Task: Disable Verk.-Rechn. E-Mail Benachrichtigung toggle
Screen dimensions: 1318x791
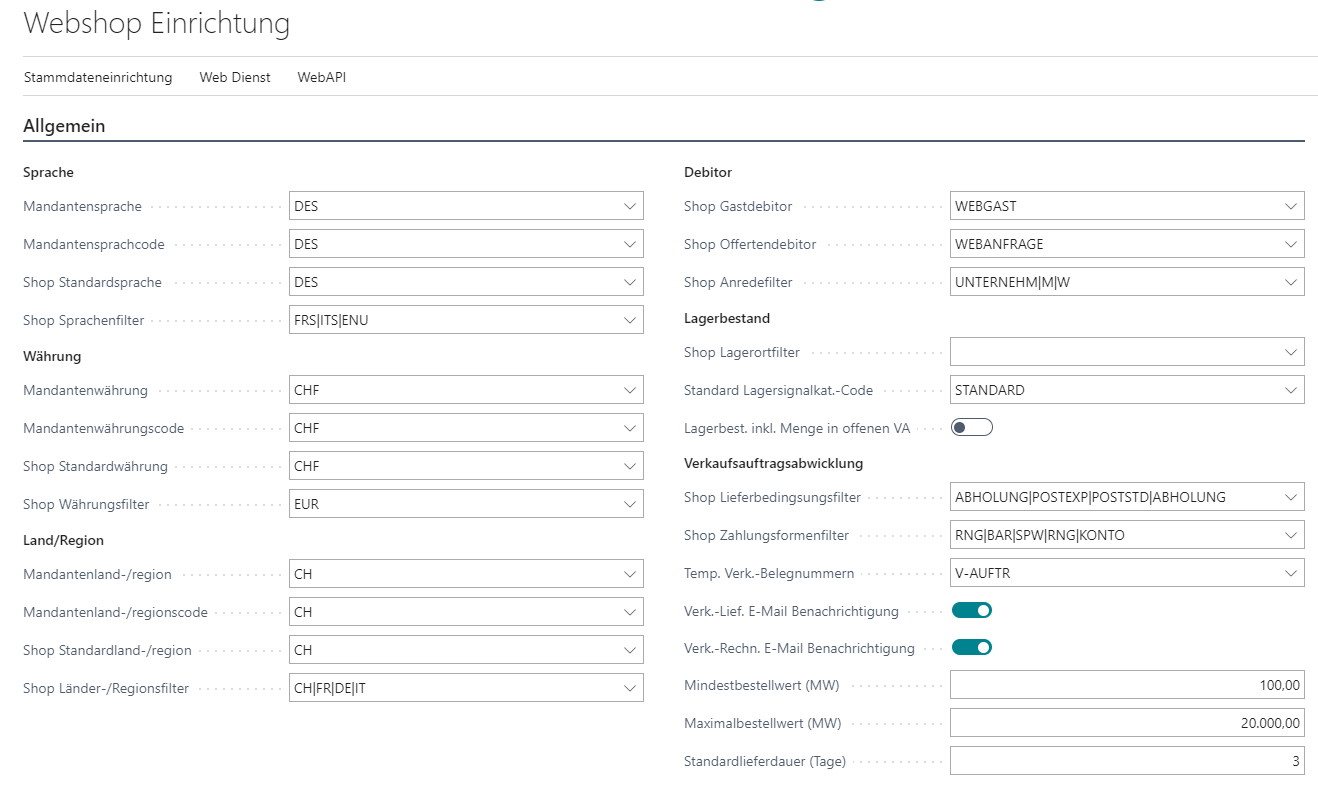Action: point(971,647)
